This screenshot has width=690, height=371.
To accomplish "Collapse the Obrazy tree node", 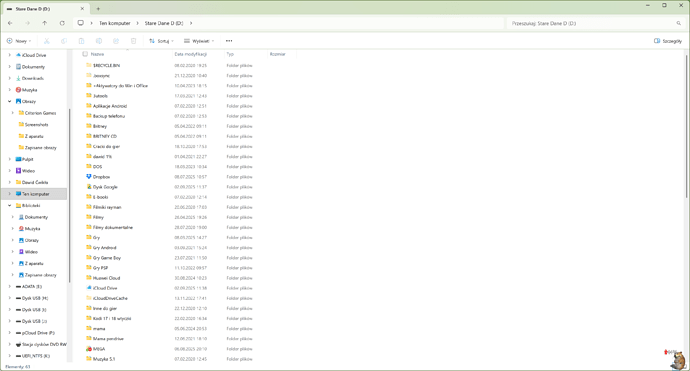I will coord(10,102).
